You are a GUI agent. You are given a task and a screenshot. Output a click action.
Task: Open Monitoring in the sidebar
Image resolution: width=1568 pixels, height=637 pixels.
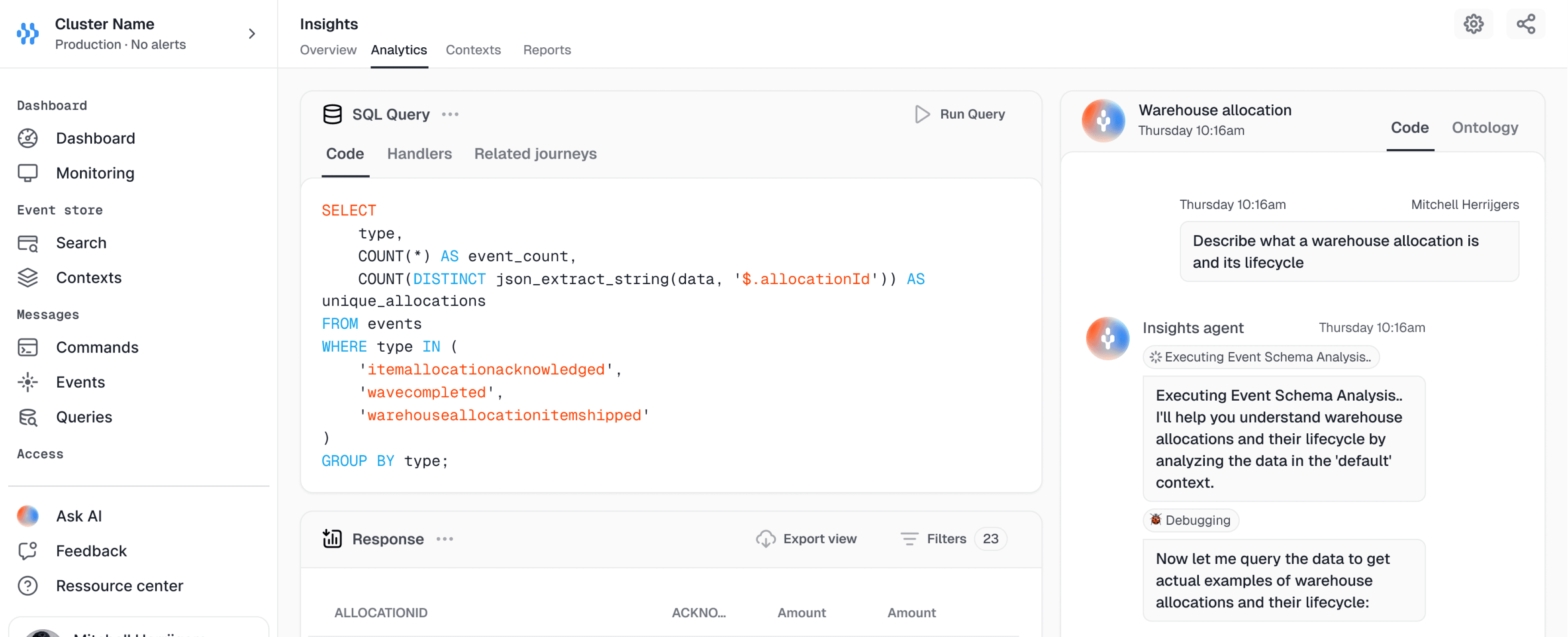(x=95, y=173)
